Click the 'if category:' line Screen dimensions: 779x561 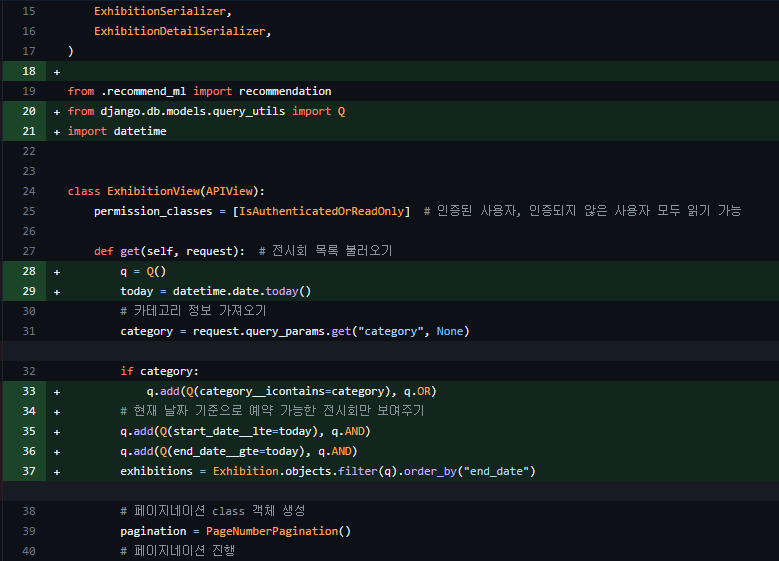[x=159, y=371]
